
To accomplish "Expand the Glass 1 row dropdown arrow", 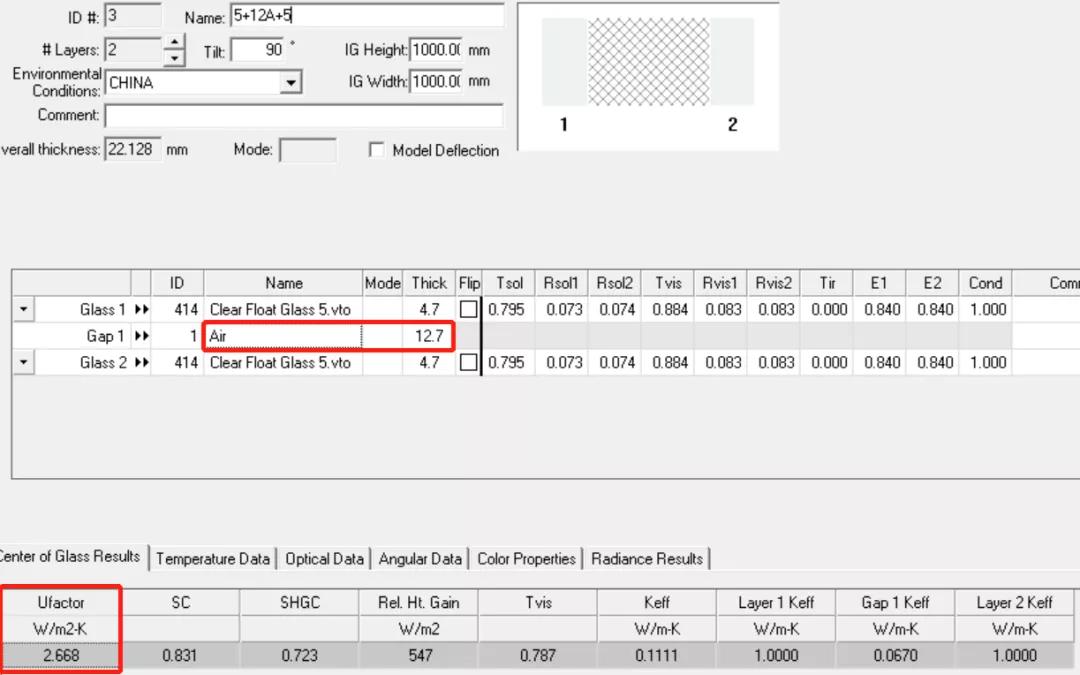I will point(24,310).
